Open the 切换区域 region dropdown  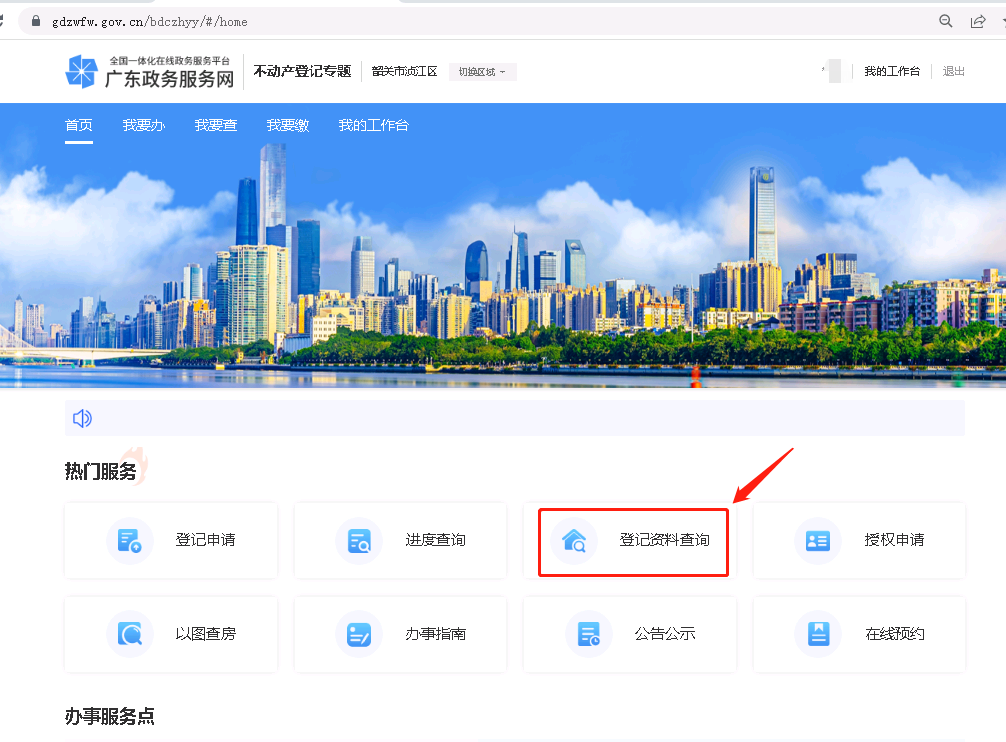pos(482,72)
